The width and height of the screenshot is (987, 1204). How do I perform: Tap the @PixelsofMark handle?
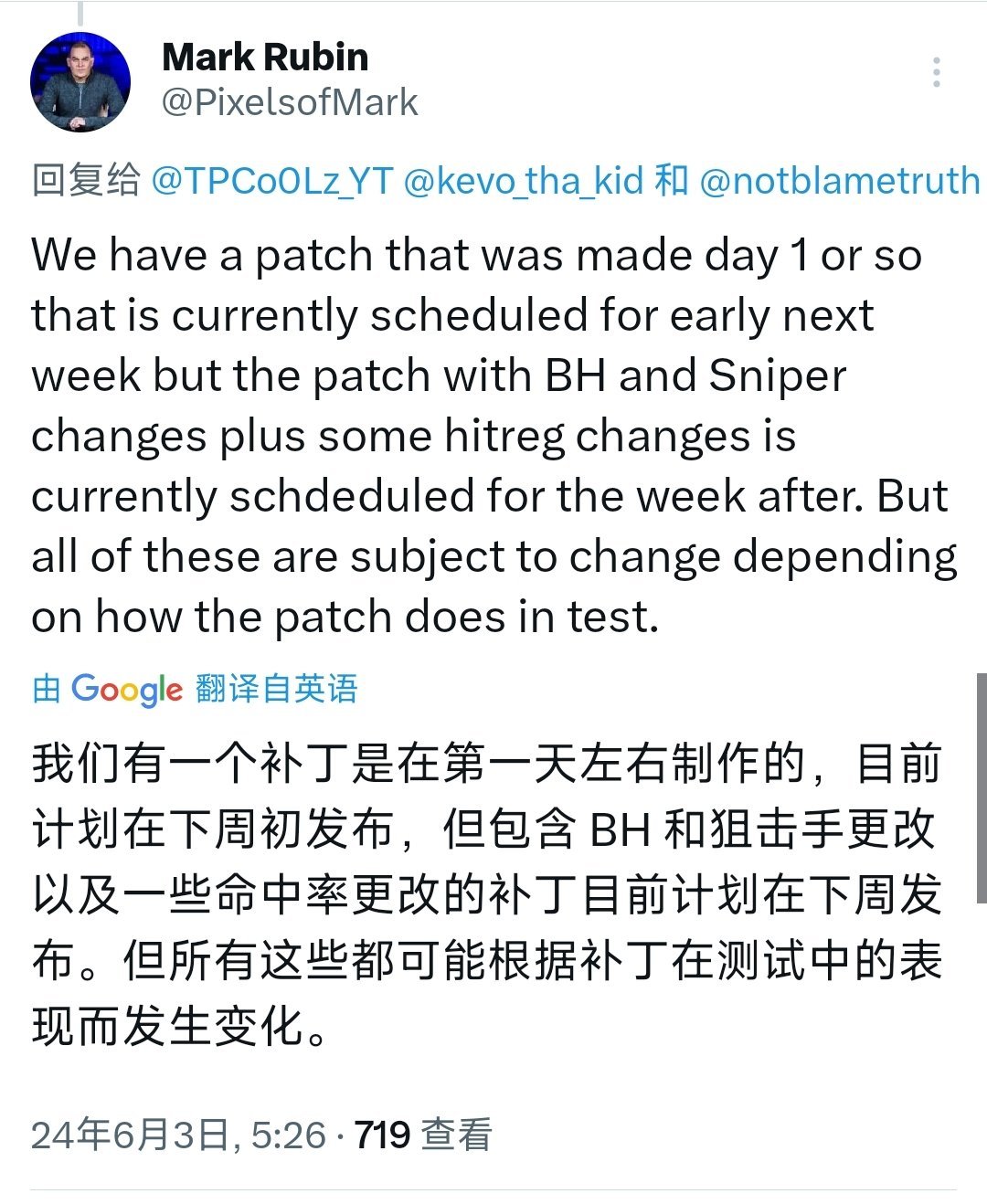[x=290, y=102]
